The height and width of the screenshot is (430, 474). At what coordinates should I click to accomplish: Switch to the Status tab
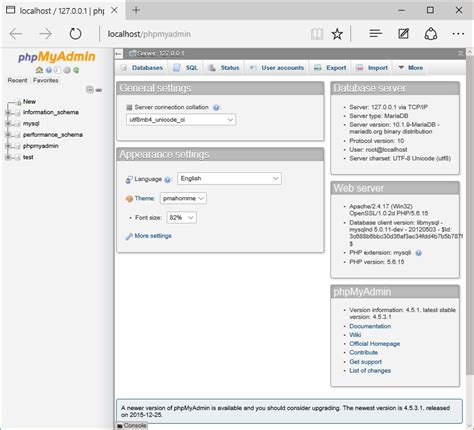tap(224, 68)
